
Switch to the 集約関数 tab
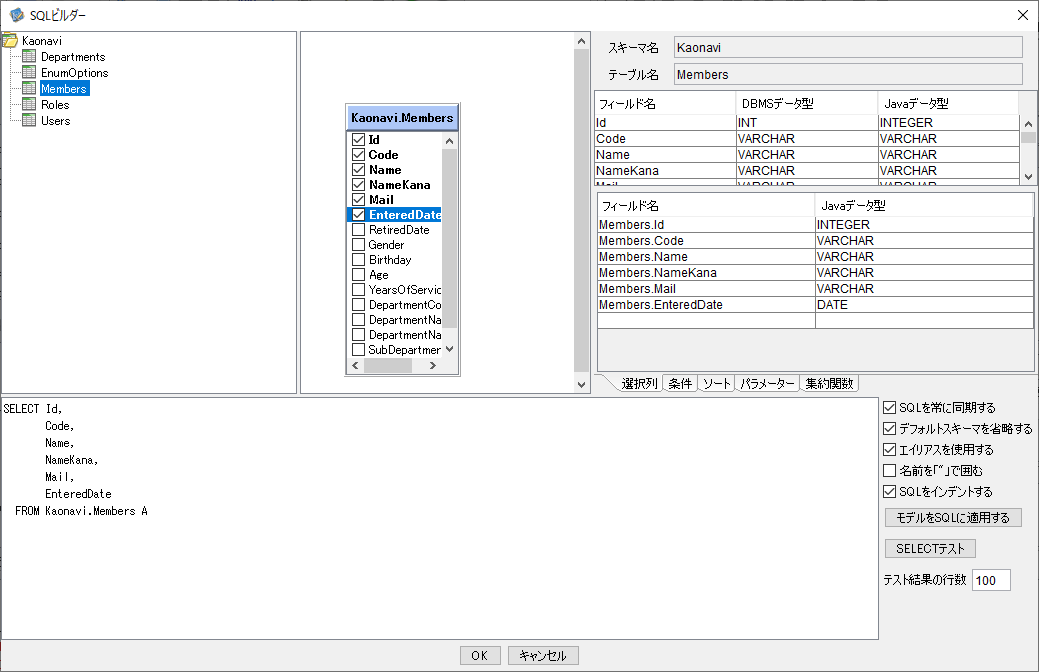829,383
